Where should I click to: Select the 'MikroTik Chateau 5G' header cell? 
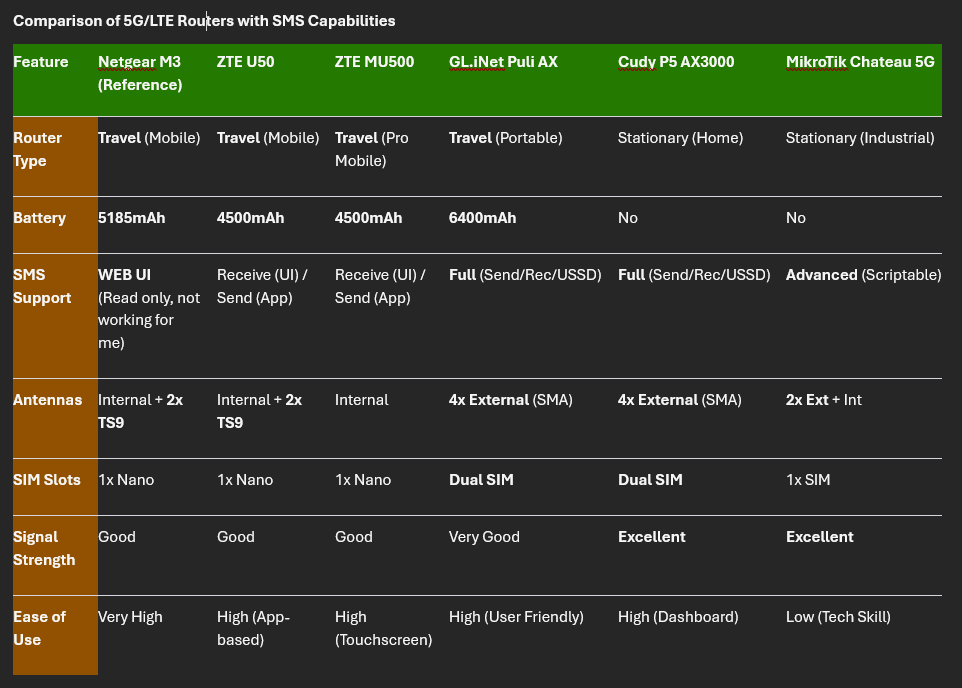tap(860, 62)
